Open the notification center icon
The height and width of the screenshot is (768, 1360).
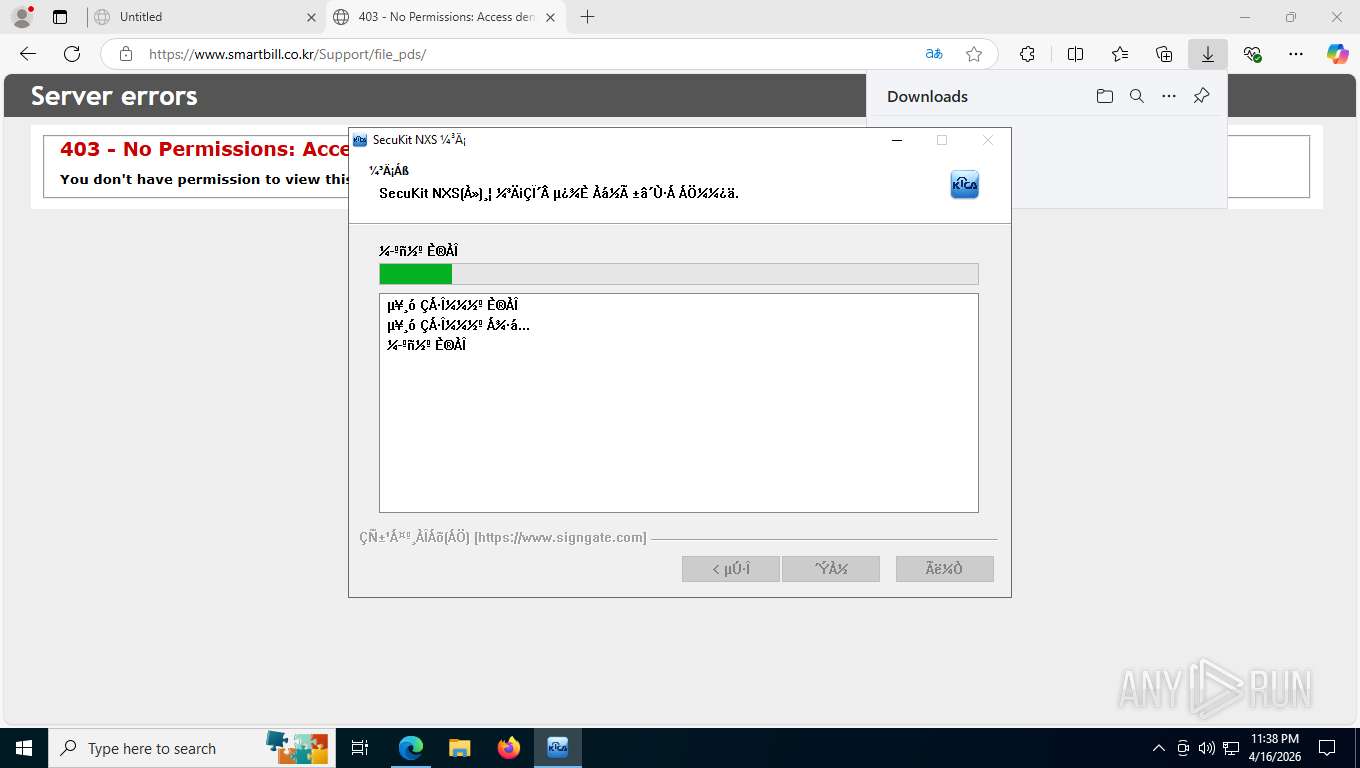[1327, 748]
